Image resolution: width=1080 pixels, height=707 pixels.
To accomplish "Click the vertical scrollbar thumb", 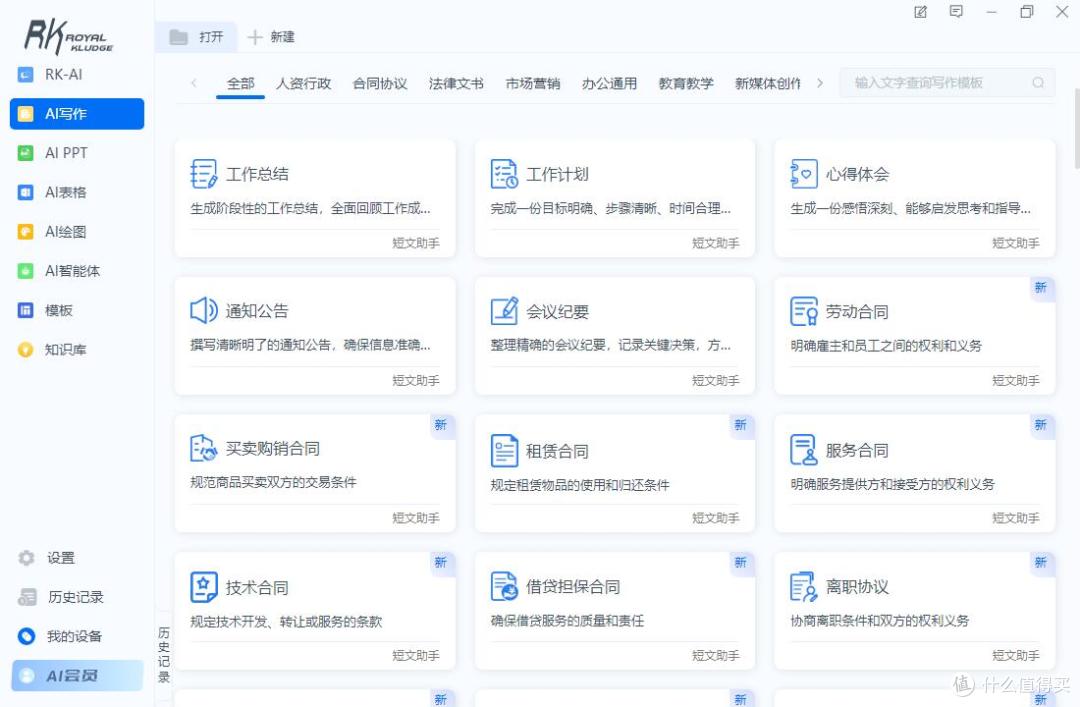I will 1077,128.
